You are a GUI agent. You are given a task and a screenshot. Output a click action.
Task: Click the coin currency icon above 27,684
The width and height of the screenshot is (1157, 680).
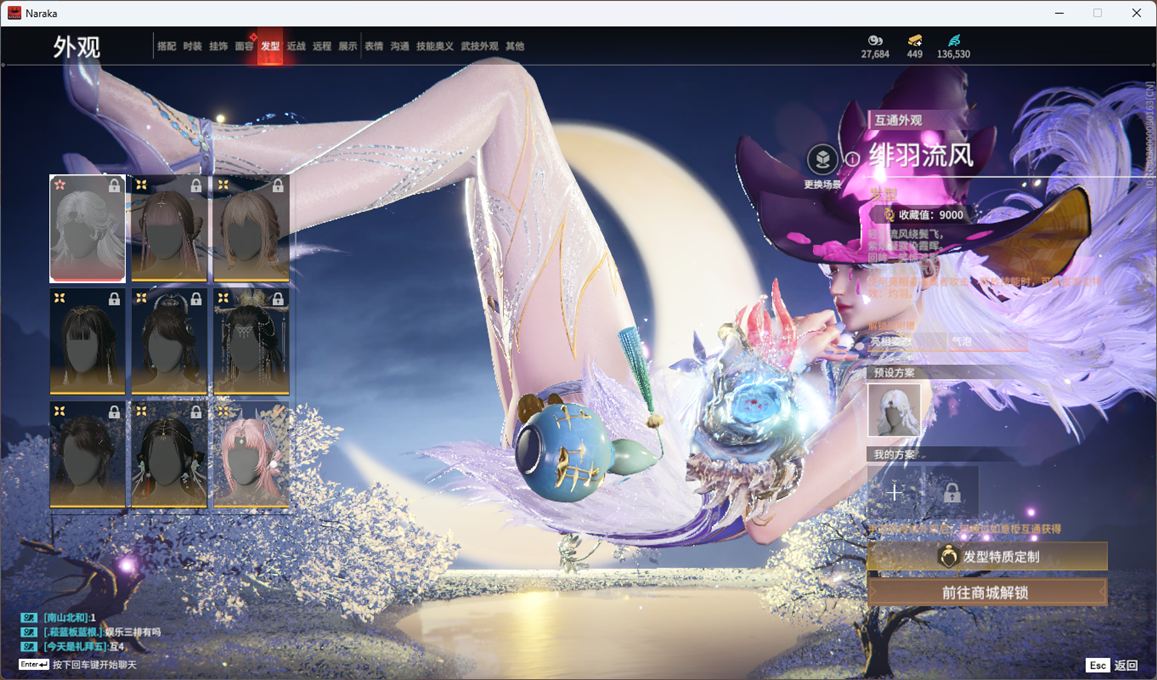[x=874, y=40]
